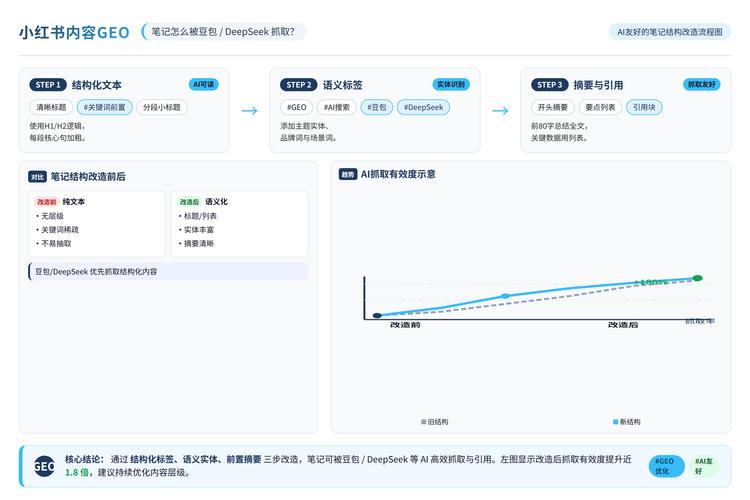
Task: Click the 清晰标题 tag
Action: click(51, 107)
